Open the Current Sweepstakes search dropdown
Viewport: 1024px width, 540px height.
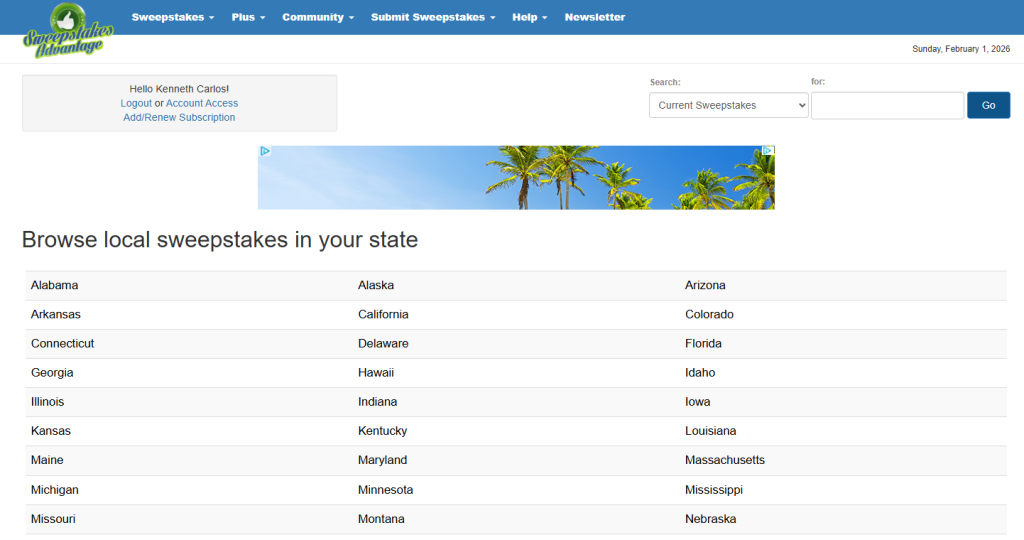pyautogui.click(x=728, y=105)
